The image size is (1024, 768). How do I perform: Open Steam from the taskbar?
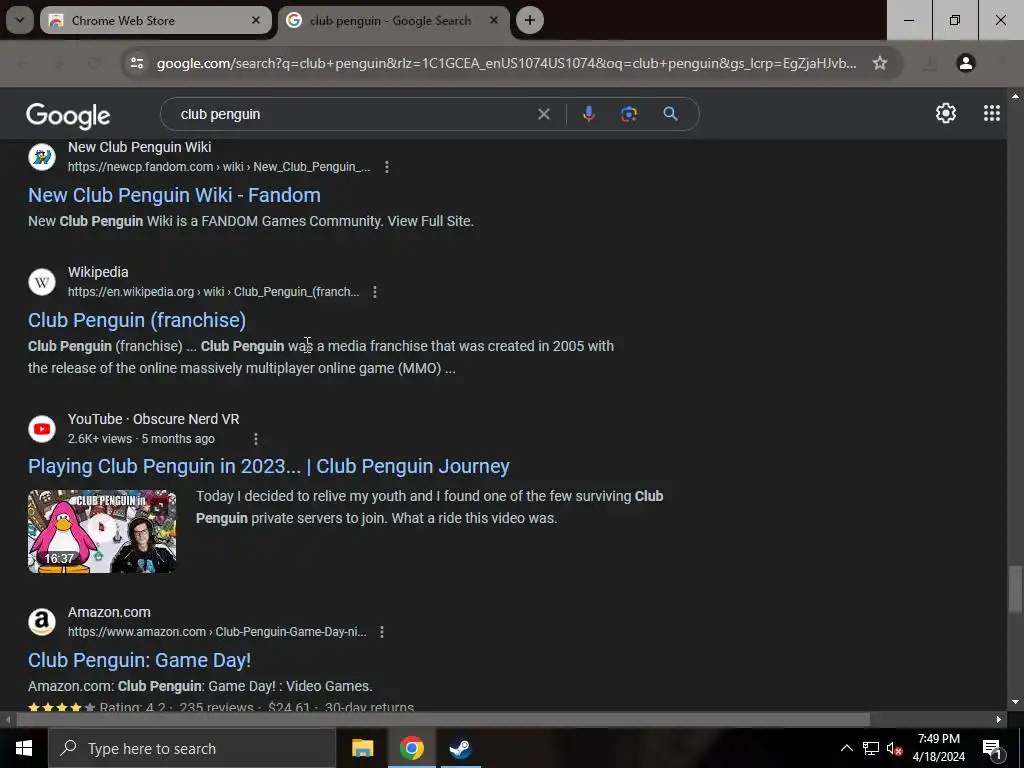pyautogui.click(x=460, y=748)
